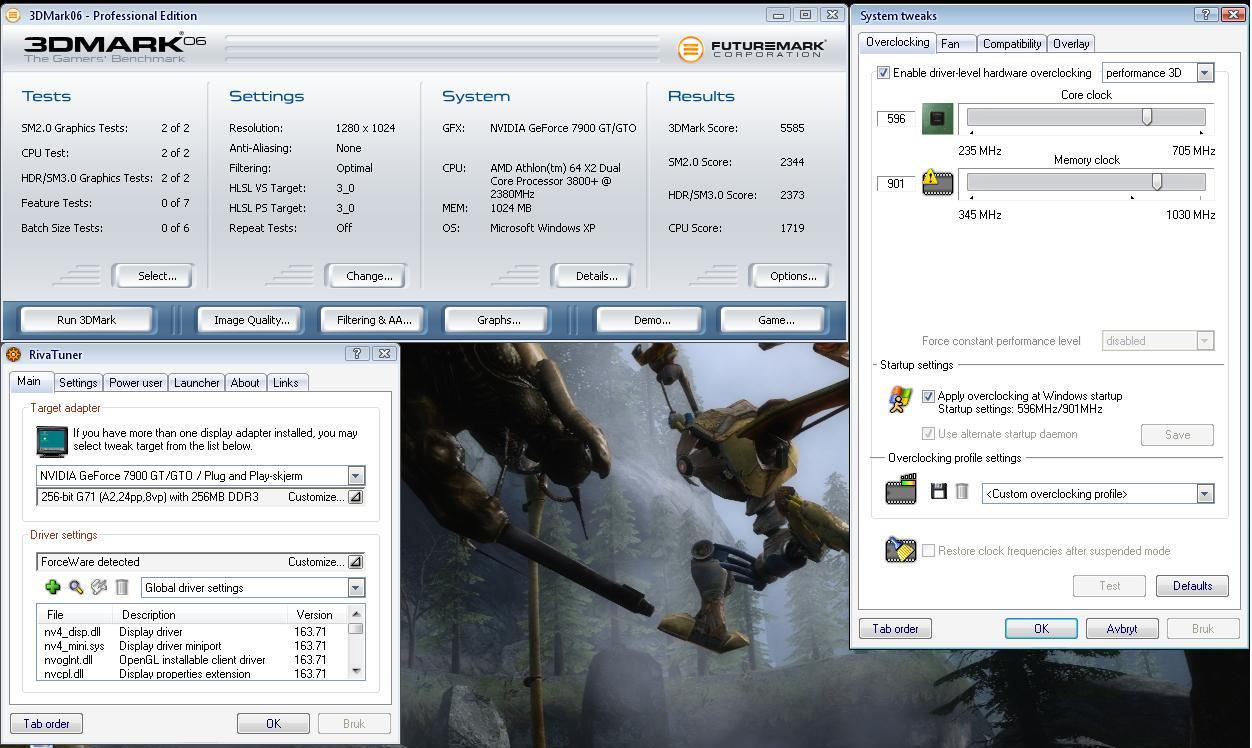
Task: Open RivaTuner Launcher tab
Action: click(x=196, y=383)
